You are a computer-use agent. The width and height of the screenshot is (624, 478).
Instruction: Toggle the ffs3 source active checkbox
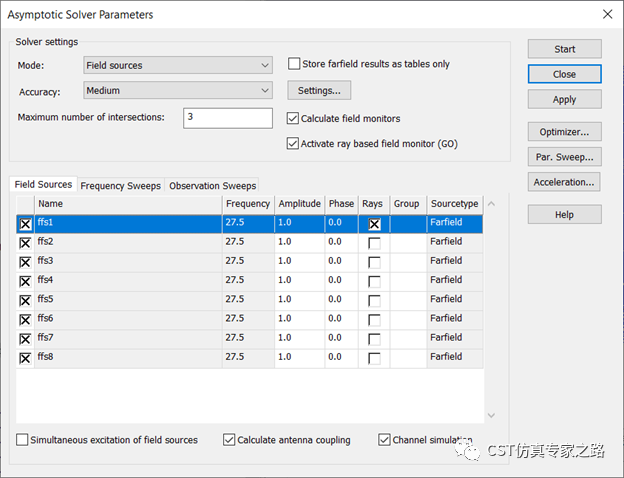tap(25, 262)
